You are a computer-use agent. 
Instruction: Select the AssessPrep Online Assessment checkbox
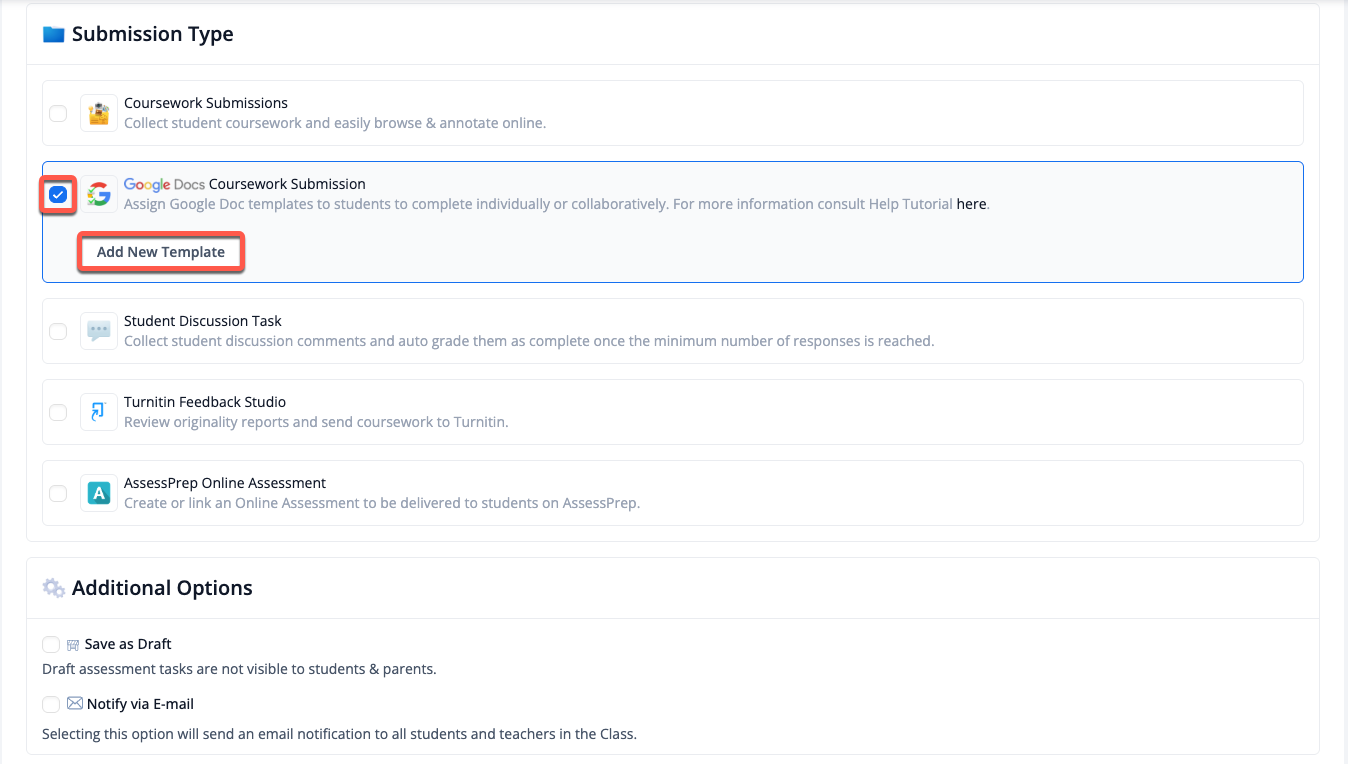58,493
